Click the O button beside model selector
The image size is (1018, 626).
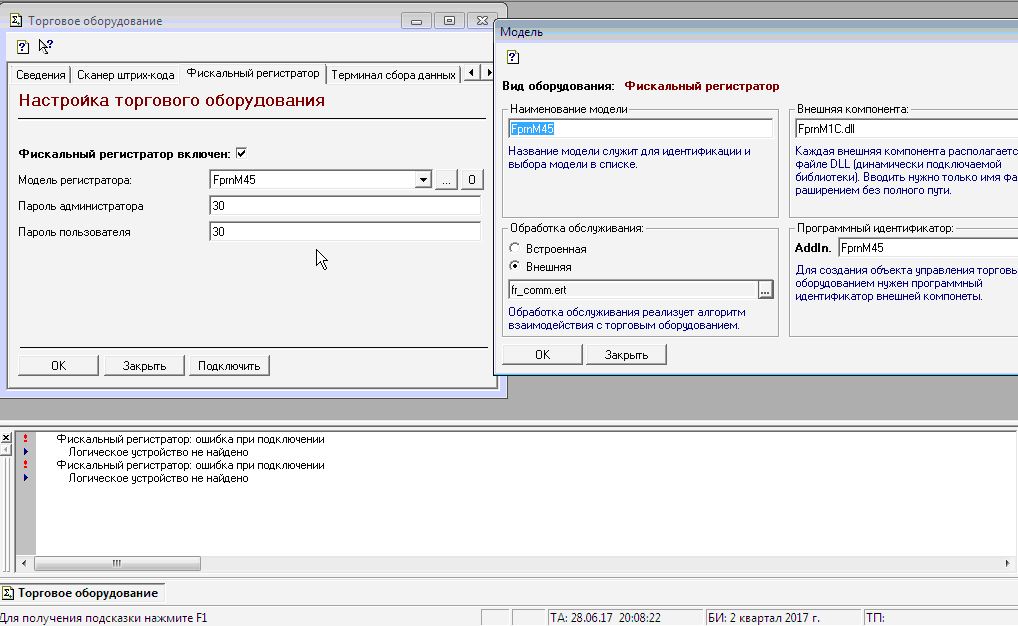pyautogui.click(x=472, y=180)
